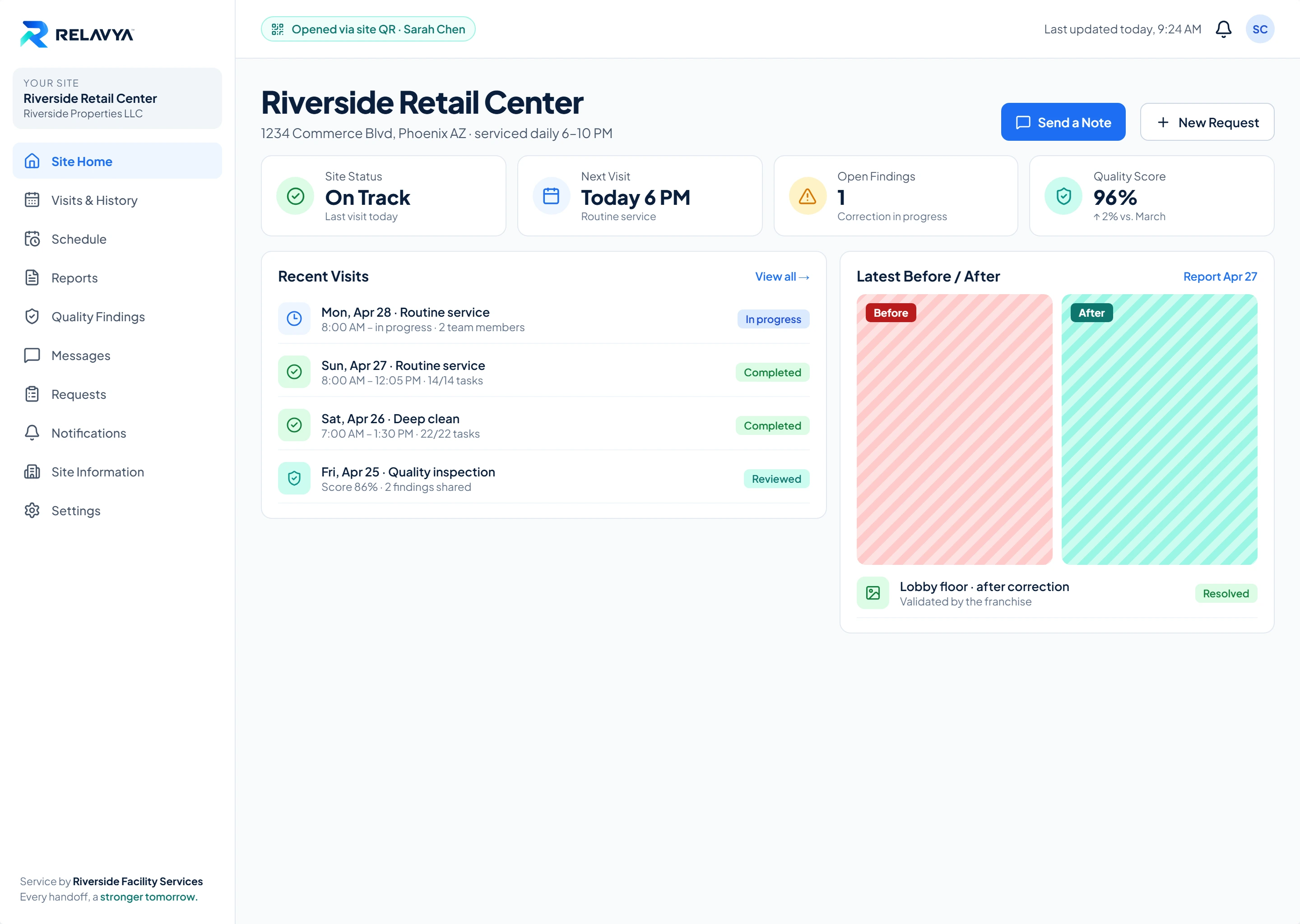The height and width of the screenshot is (924, 1300).
Task: Open Messages in the sidebar
Action: point(117,356)
